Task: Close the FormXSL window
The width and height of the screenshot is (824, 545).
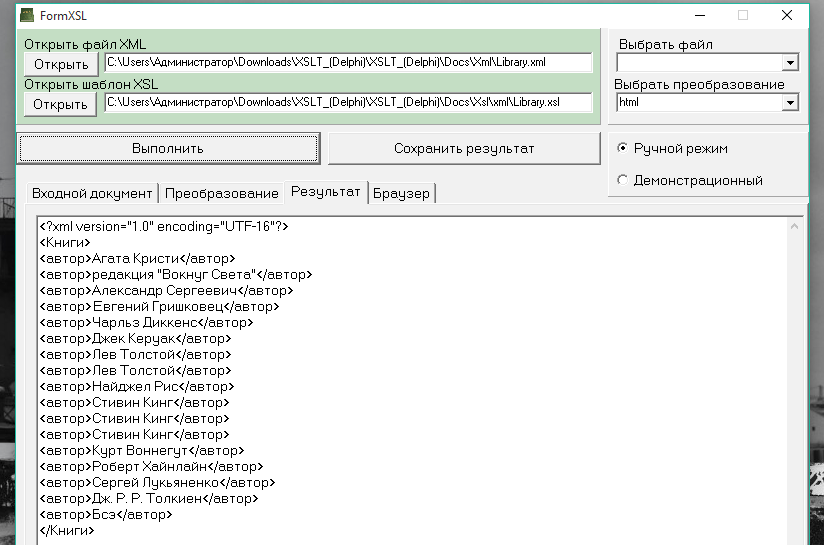Action: pyautogui.click(x=787, y=15)
